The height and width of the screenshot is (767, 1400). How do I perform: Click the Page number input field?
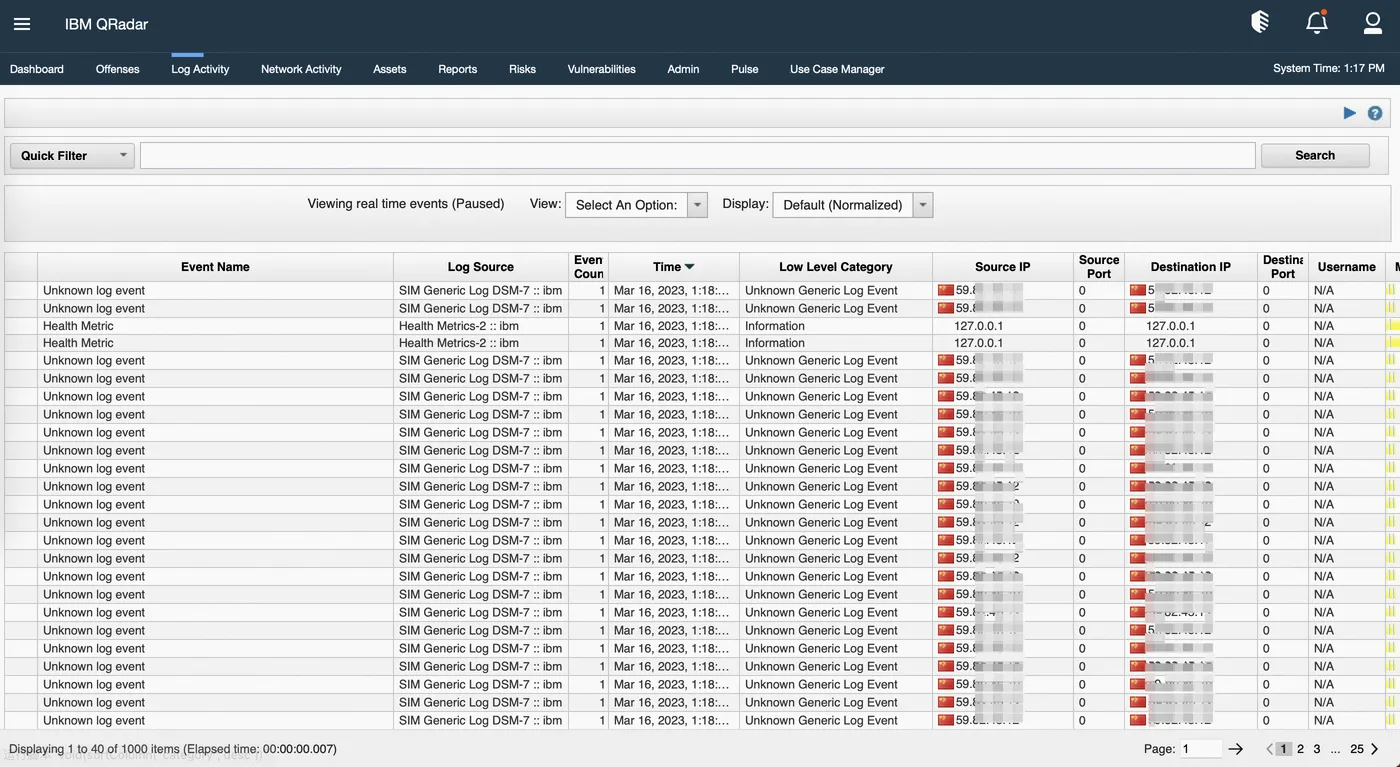coord(1201,749)
